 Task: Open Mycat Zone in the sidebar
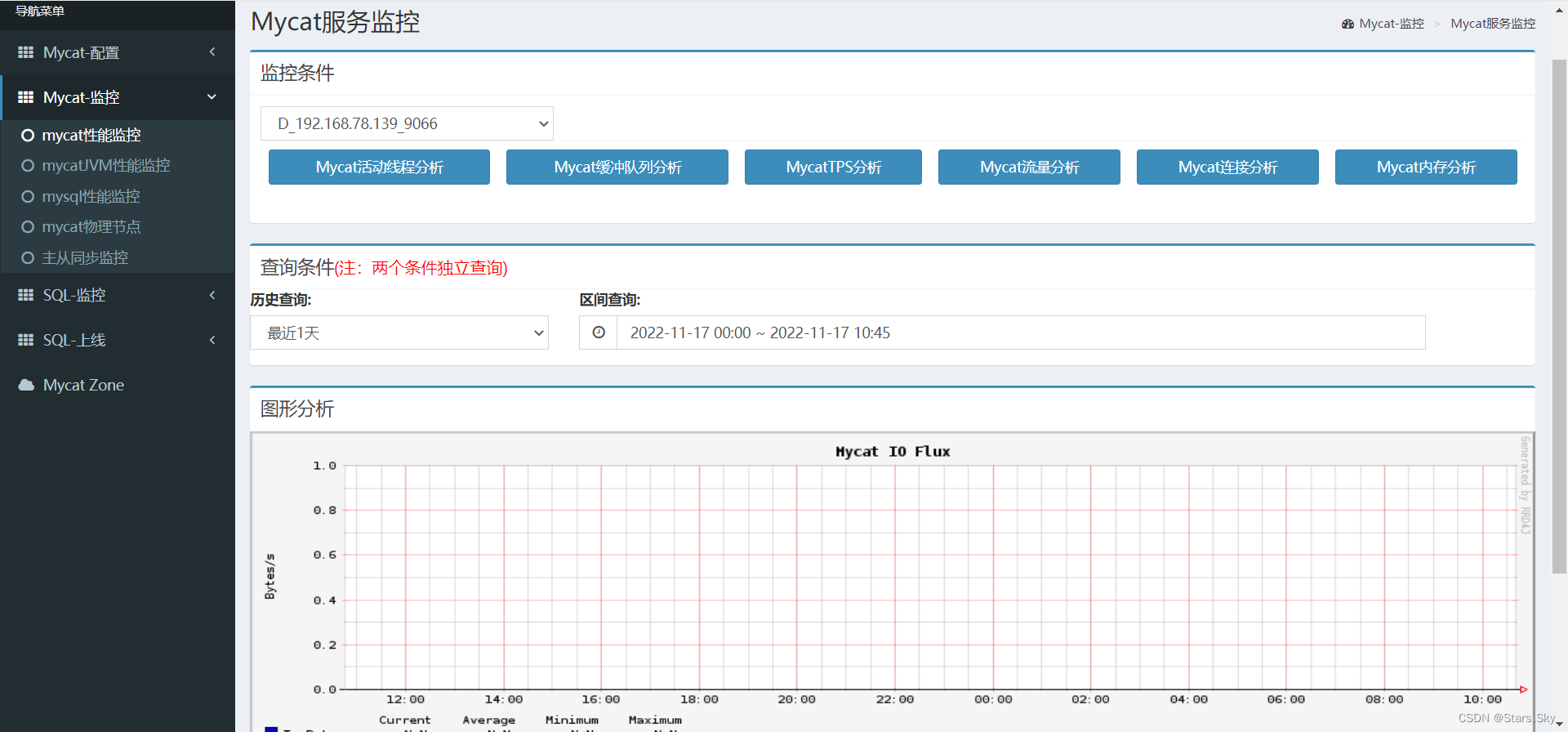coord(118,385)
